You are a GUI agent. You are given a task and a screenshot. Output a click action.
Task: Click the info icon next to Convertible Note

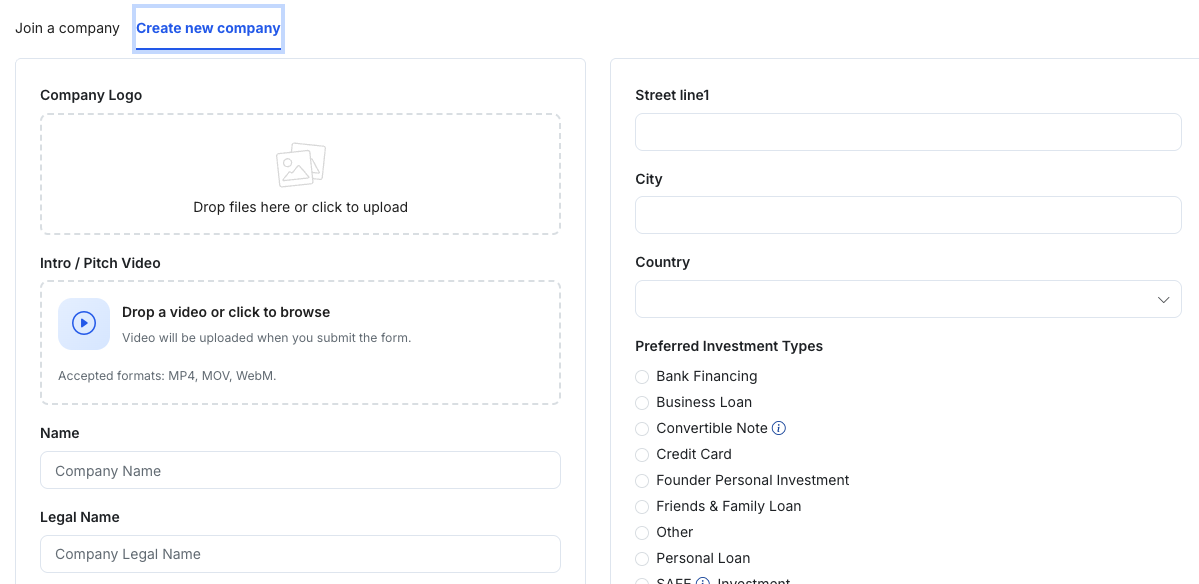[779, 428]
